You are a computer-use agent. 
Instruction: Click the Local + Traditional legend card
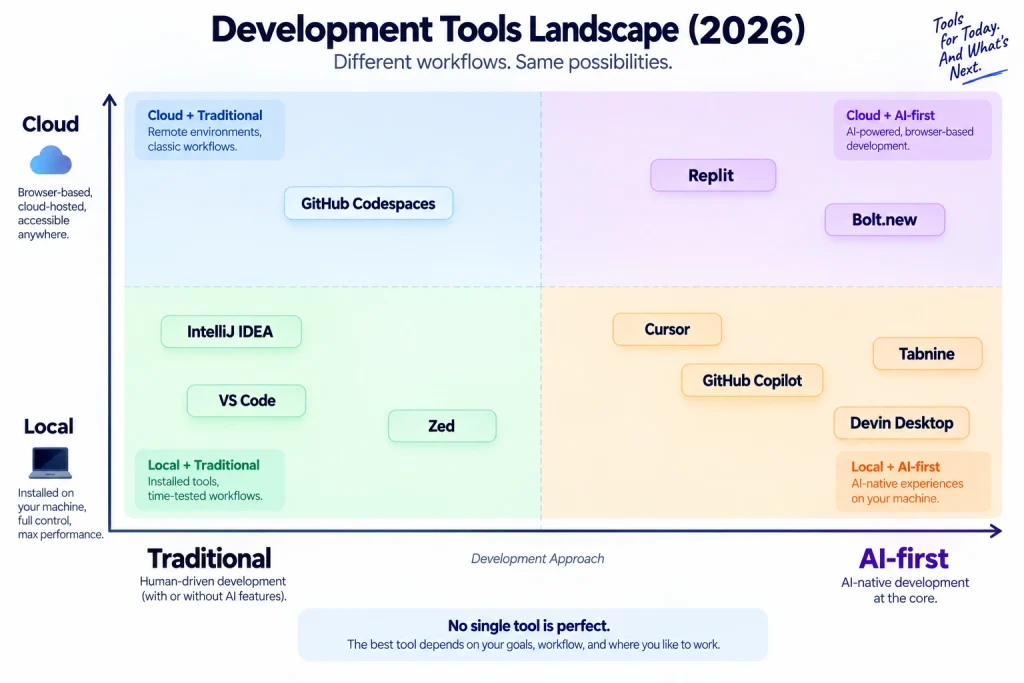[210, 480]
